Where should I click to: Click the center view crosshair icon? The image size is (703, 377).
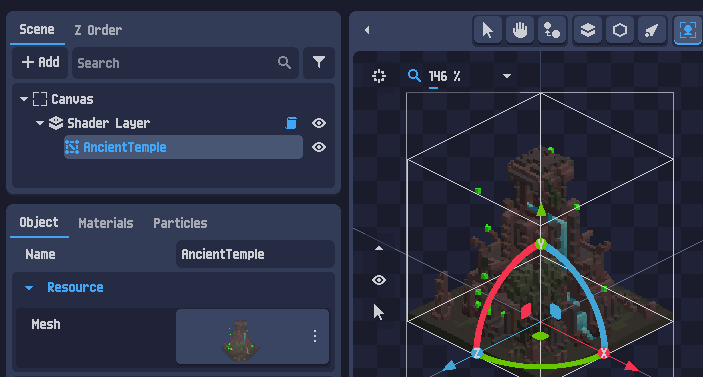pos(379,76)
